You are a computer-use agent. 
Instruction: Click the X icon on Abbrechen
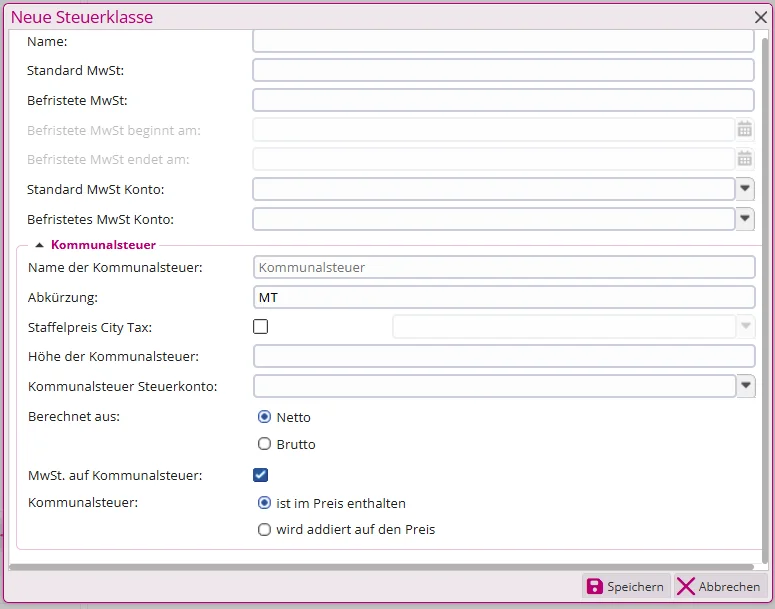[686, 586]
